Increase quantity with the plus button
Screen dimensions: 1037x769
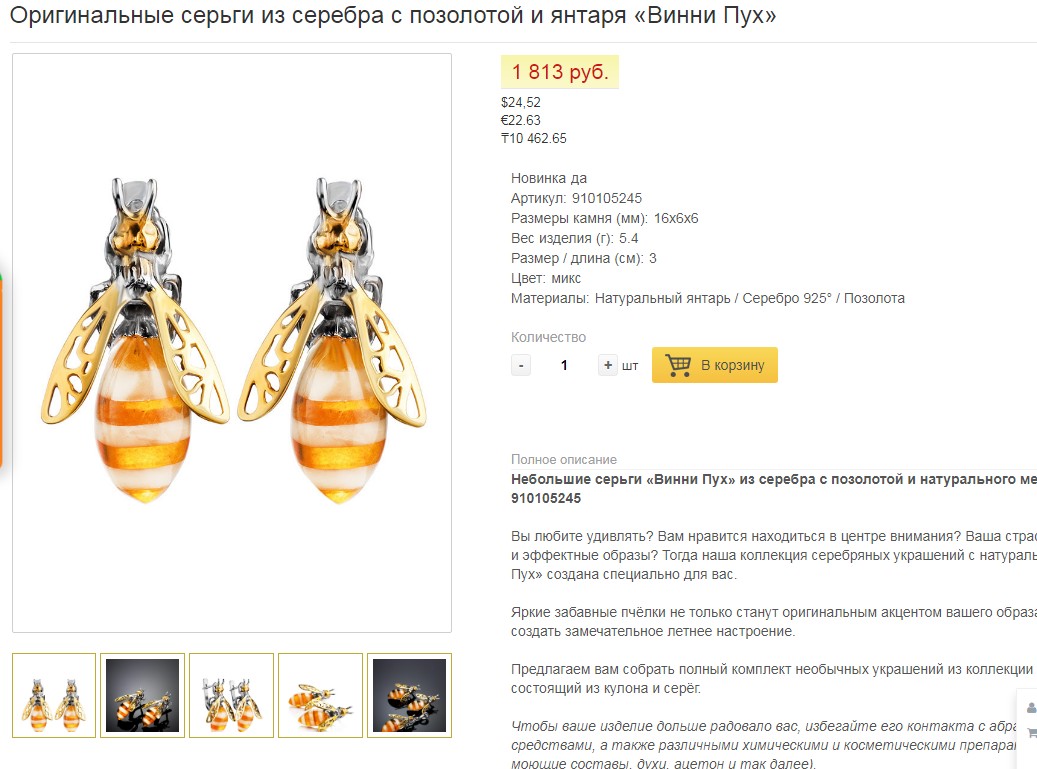[608, 365]
